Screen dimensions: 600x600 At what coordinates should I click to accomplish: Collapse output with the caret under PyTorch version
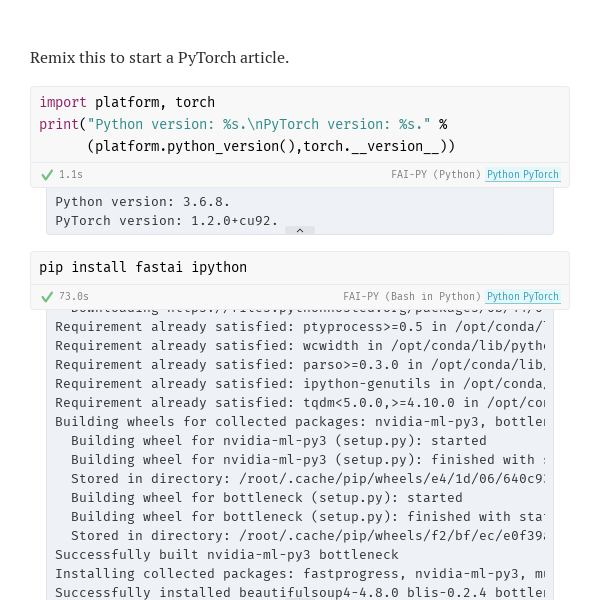coord(300,230)
